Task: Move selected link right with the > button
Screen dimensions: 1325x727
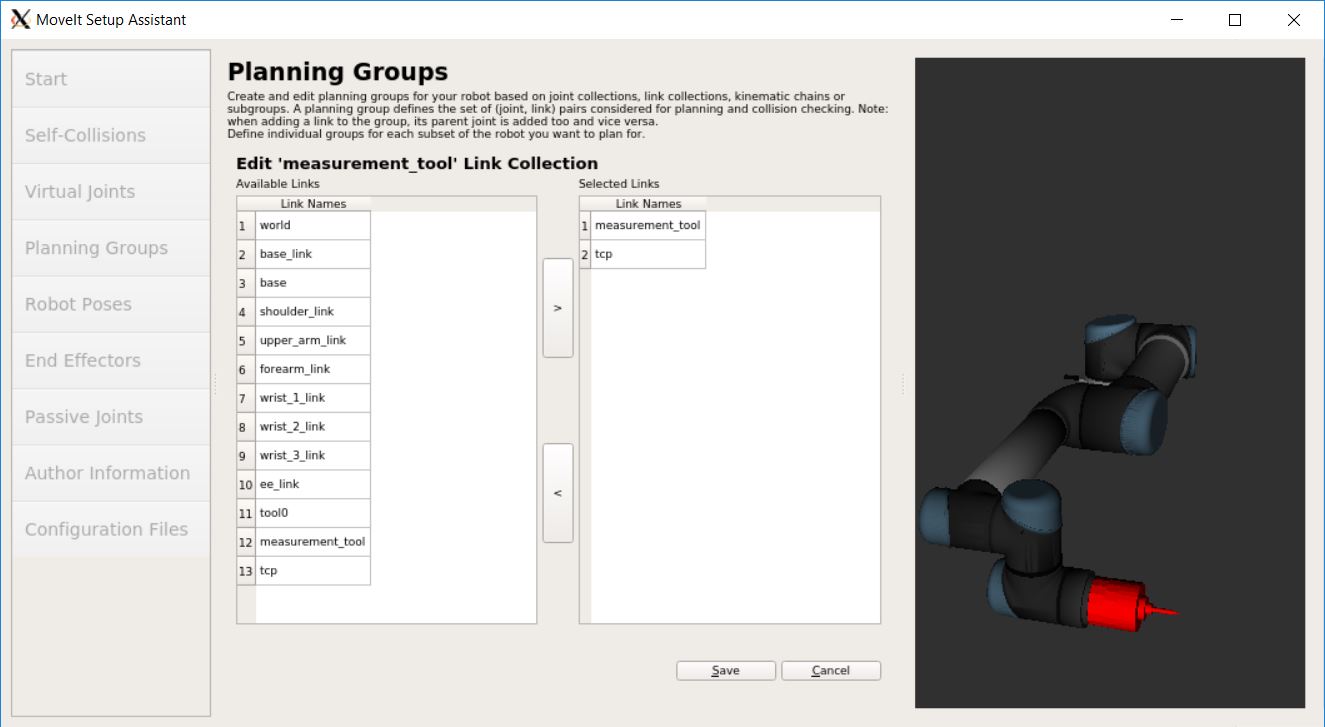Action: pyautogui.click(x=558, y=307)
